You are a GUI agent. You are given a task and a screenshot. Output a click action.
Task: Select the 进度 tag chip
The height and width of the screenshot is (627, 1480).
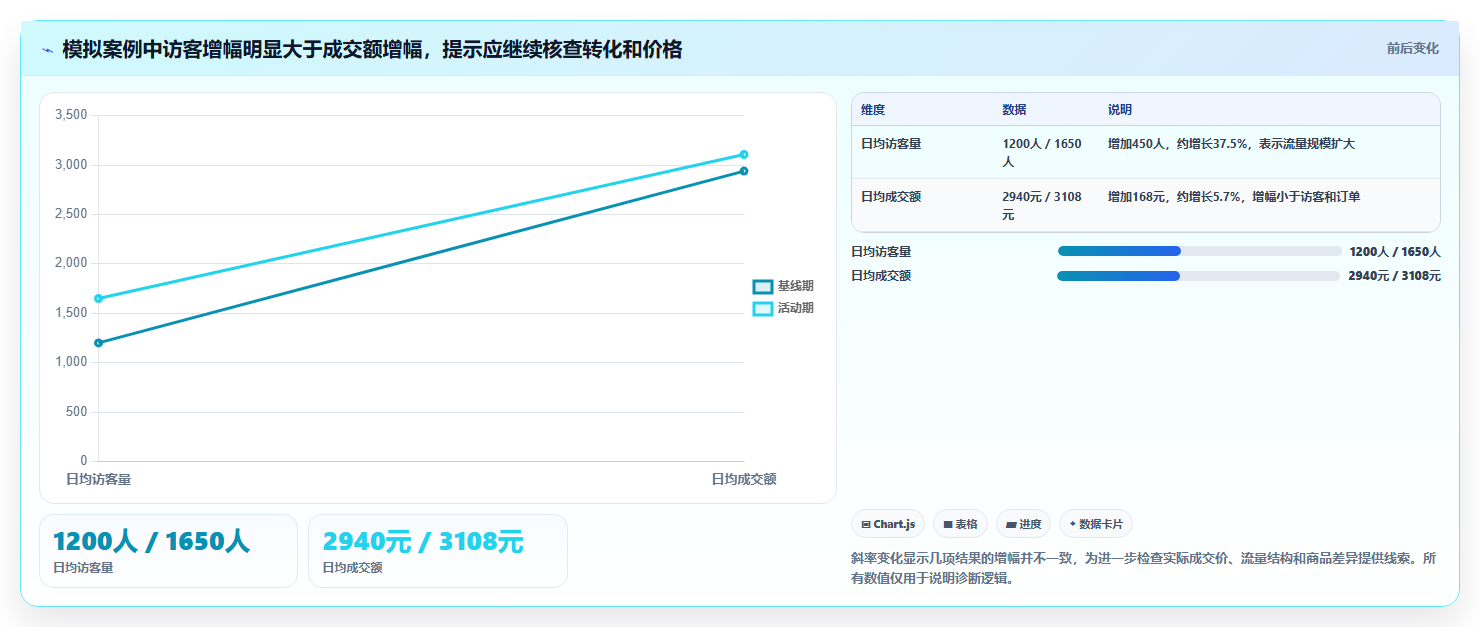1023,524
